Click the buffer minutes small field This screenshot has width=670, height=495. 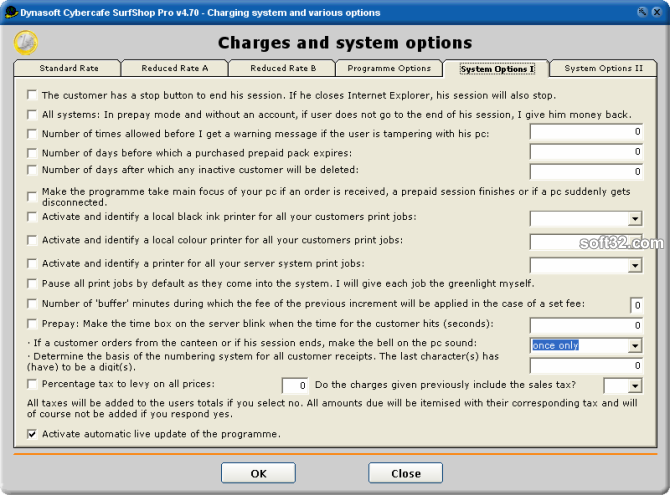pos(636,305)
